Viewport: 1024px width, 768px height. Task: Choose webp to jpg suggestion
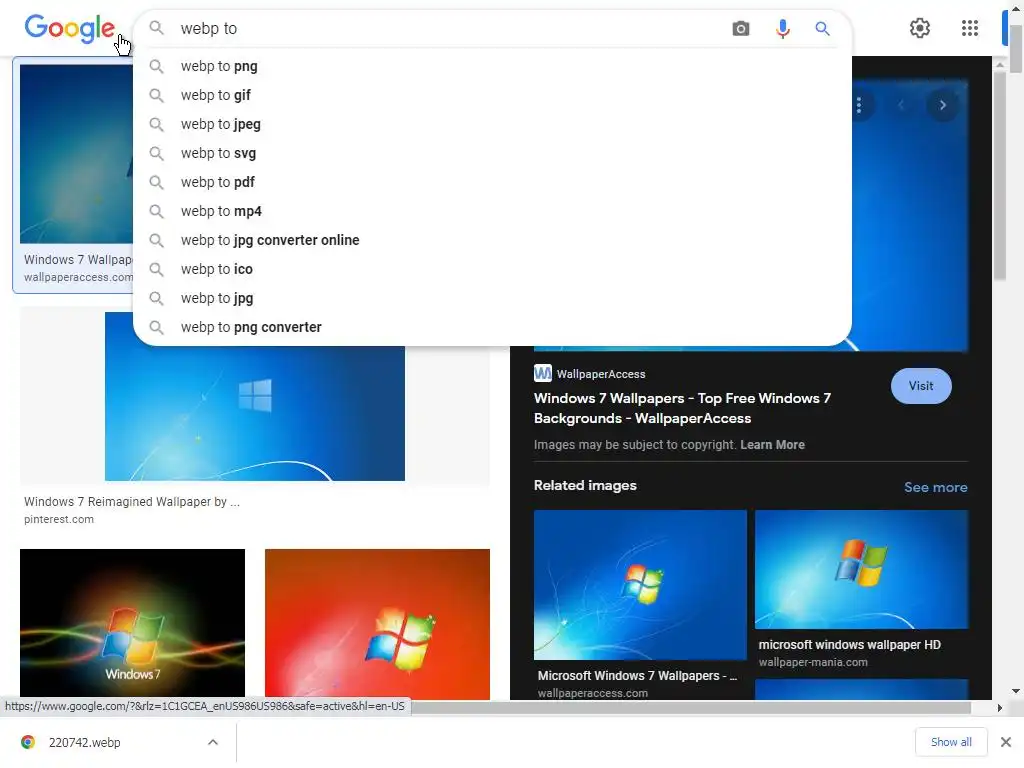[492, 298]
